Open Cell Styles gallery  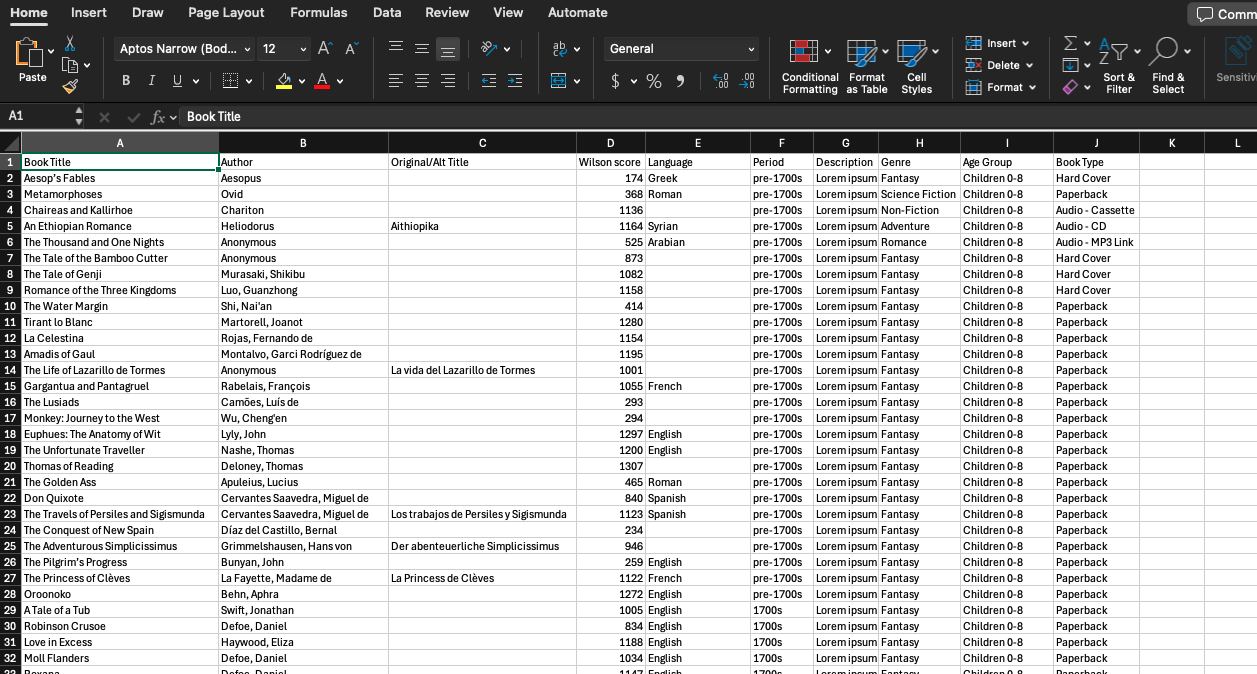917,67
